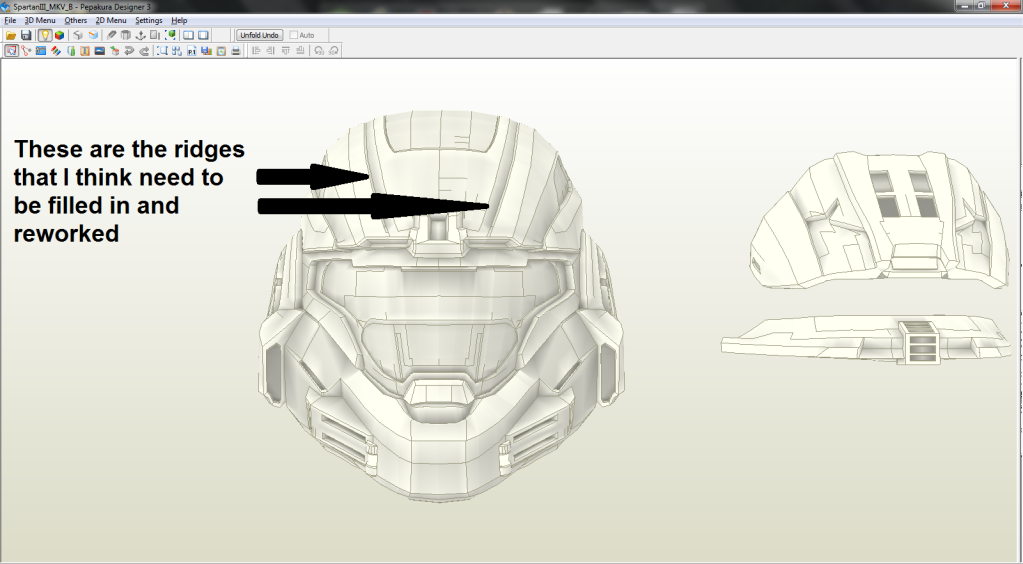Pick the striped edge color tool icon
Viewport: 1023px width, 564px height.
[56, 51]
